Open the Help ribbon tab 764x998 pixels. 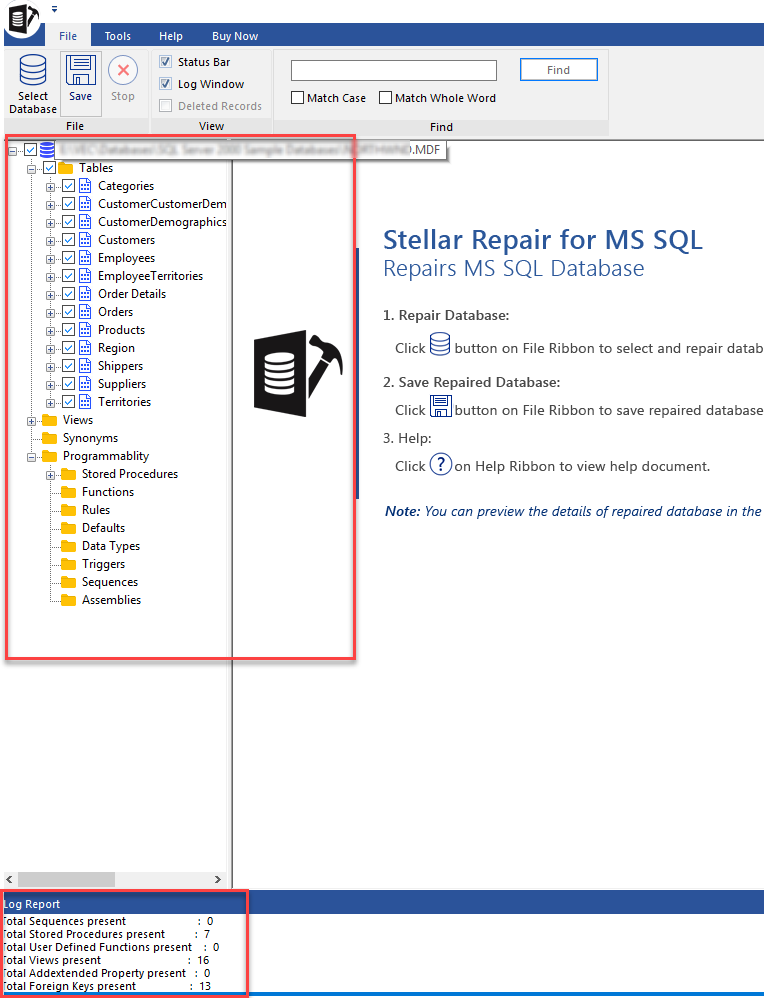click(x=171, y=36)
